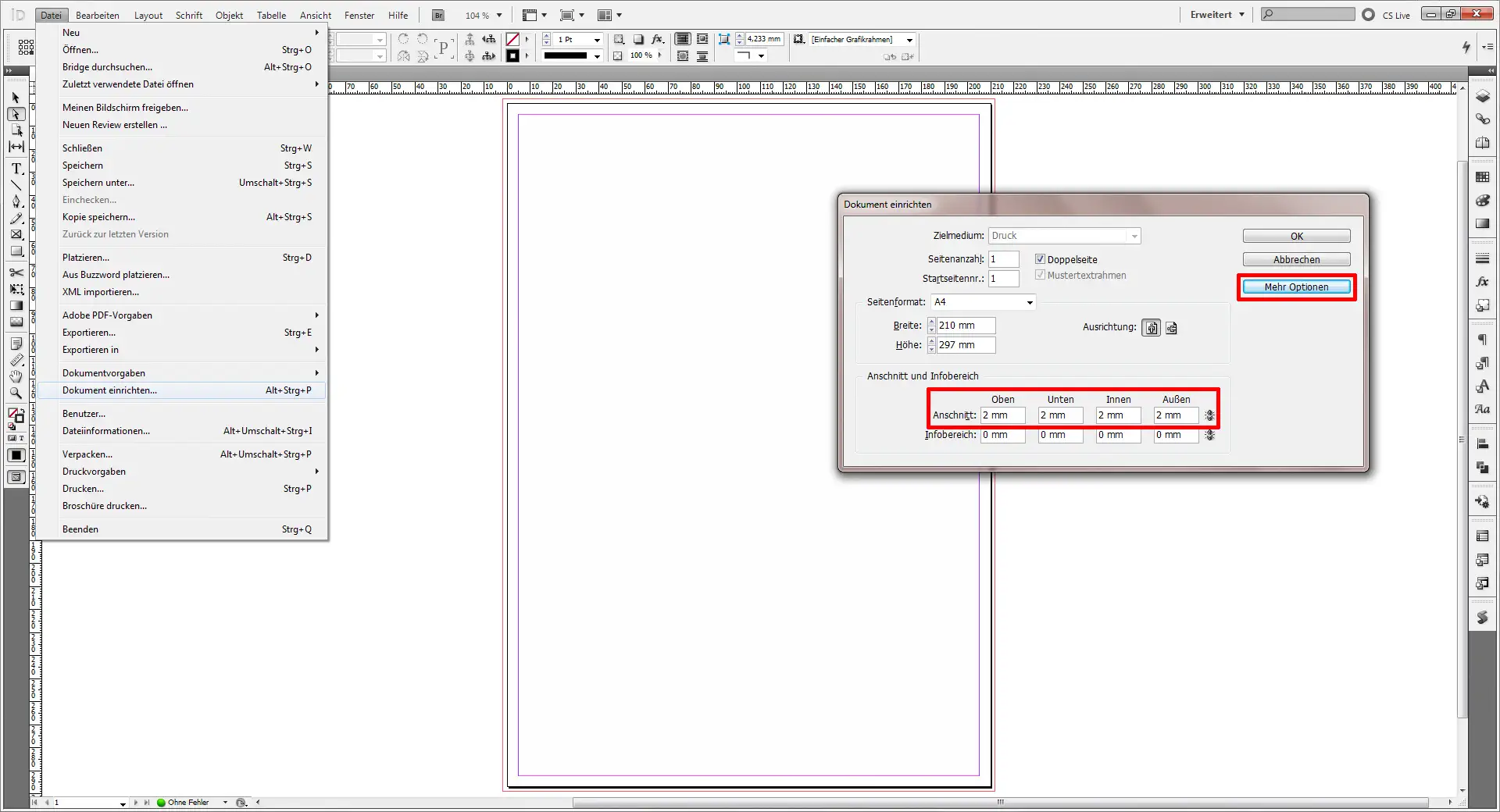Toggle the Mustertextrahmen checkbox
The width and height of the screenshot is (1500, 812).
[1040, 275]
